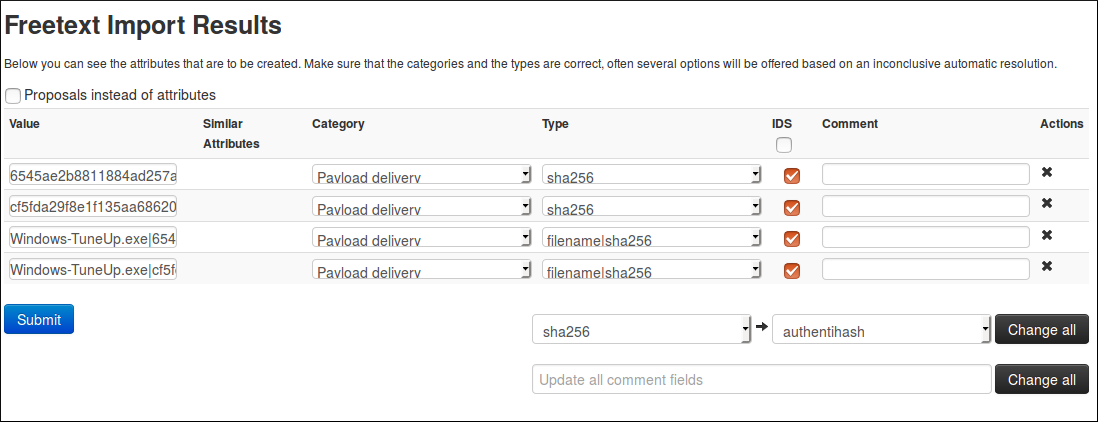Open Type dropdown of second sha256 row
This screenshot has height=422, width=1098.
tap(651, 208)
